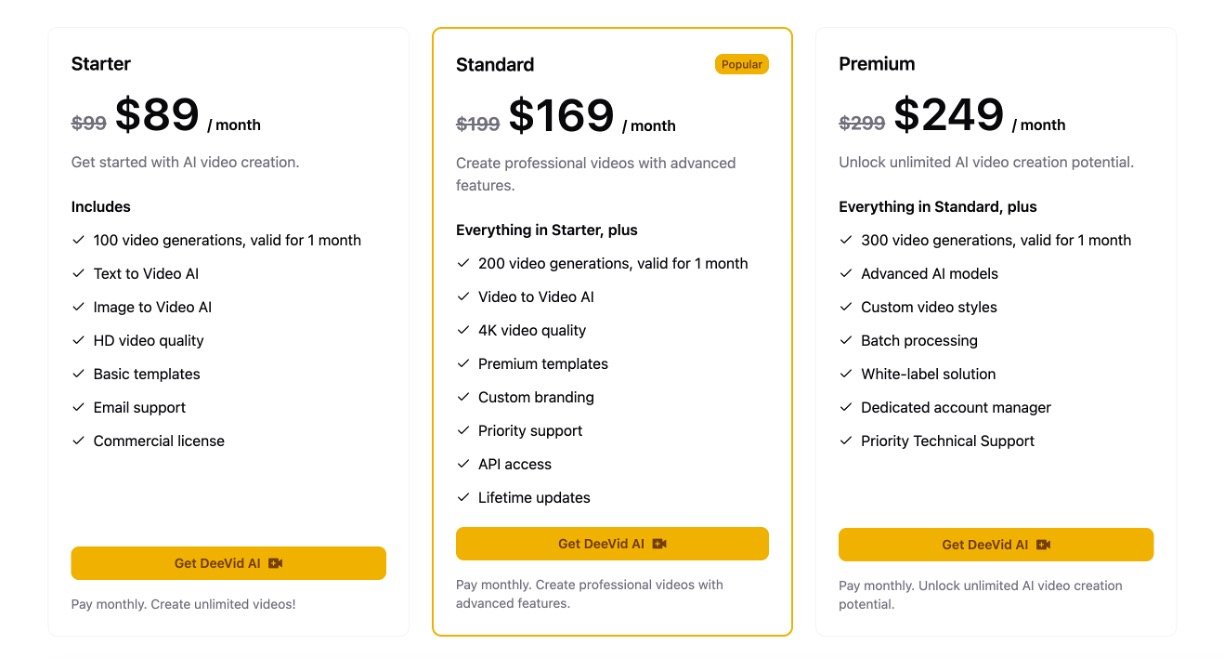
Task: Click the camera icon in Premium's button
Action: coord(1043,545)
